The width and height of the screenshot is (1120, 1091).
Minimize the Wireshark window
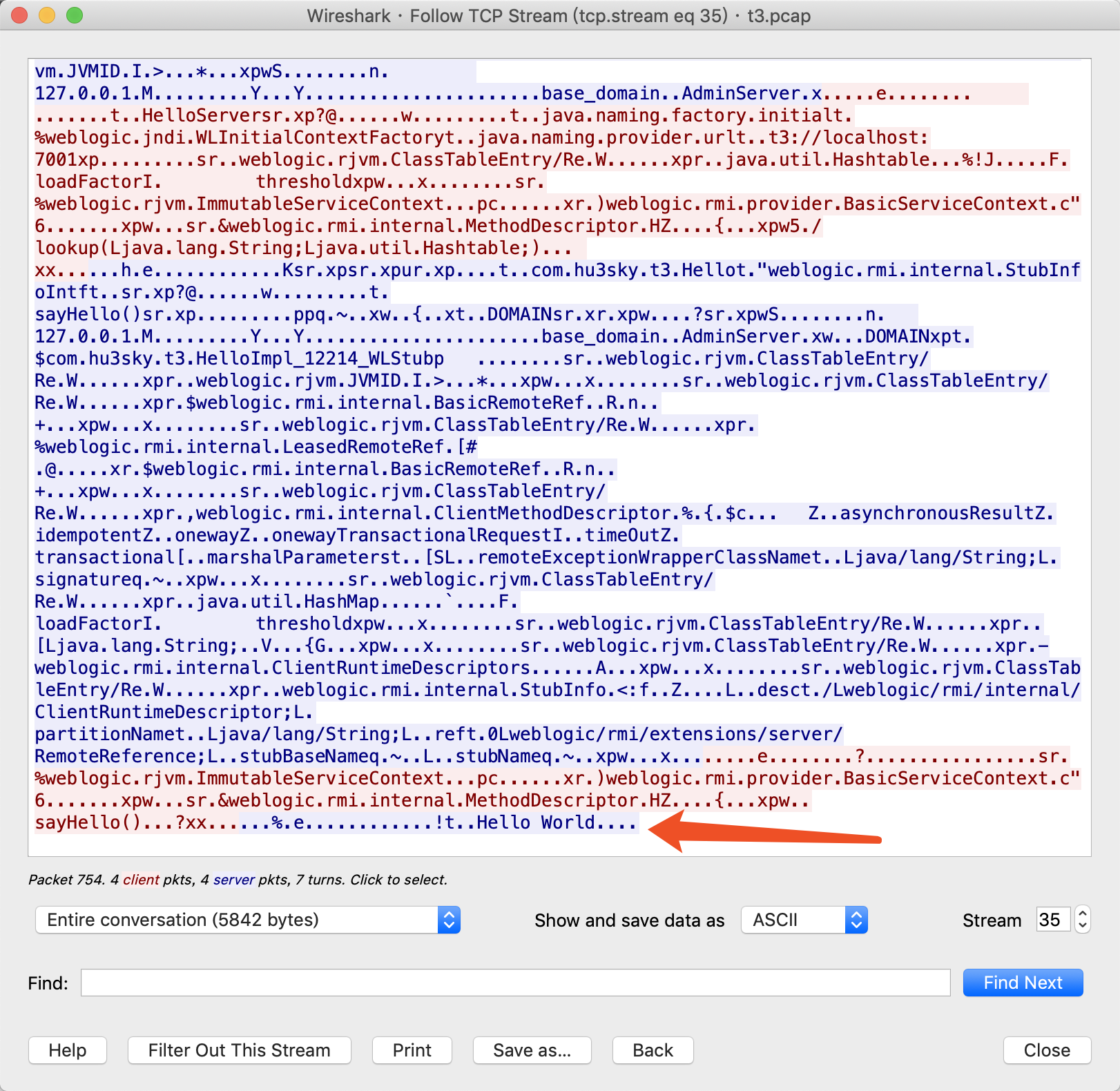pos(47,15)
